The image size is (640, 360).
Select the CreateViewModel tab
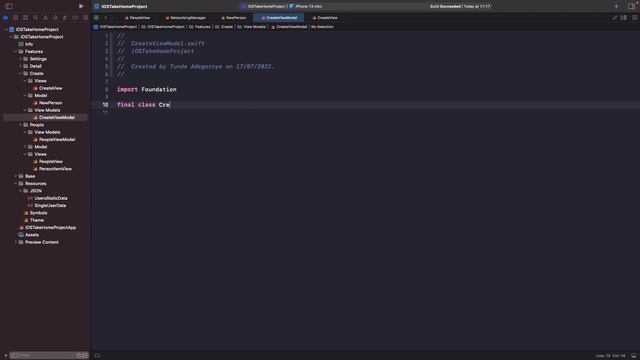point(279,18)
